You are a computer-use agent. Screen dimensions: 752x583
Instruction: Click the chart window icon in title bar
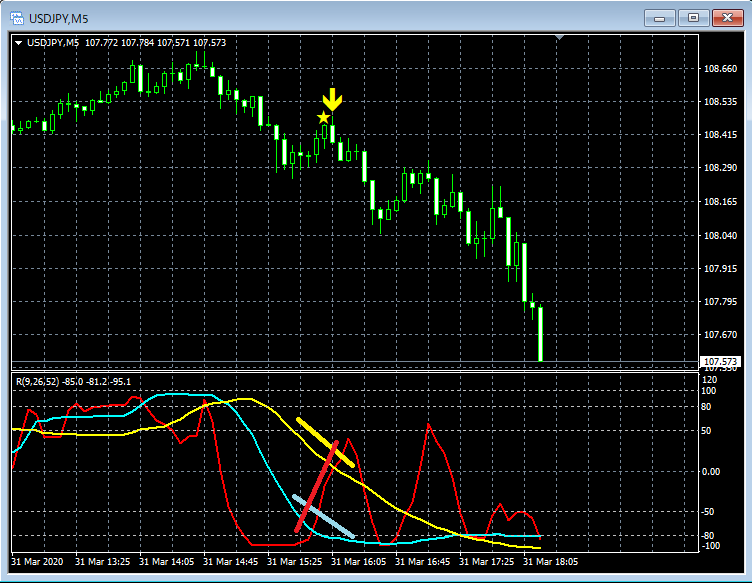tap(17, 17)
